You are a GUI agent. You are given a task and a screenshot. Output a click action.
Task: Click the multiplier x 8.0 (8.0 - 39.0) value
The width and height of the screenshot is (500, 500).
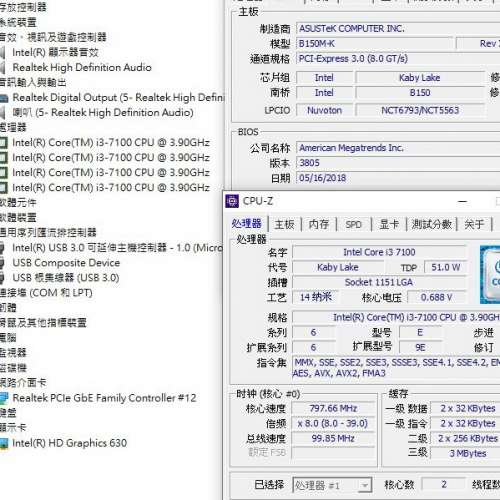[x=333, y=423]
